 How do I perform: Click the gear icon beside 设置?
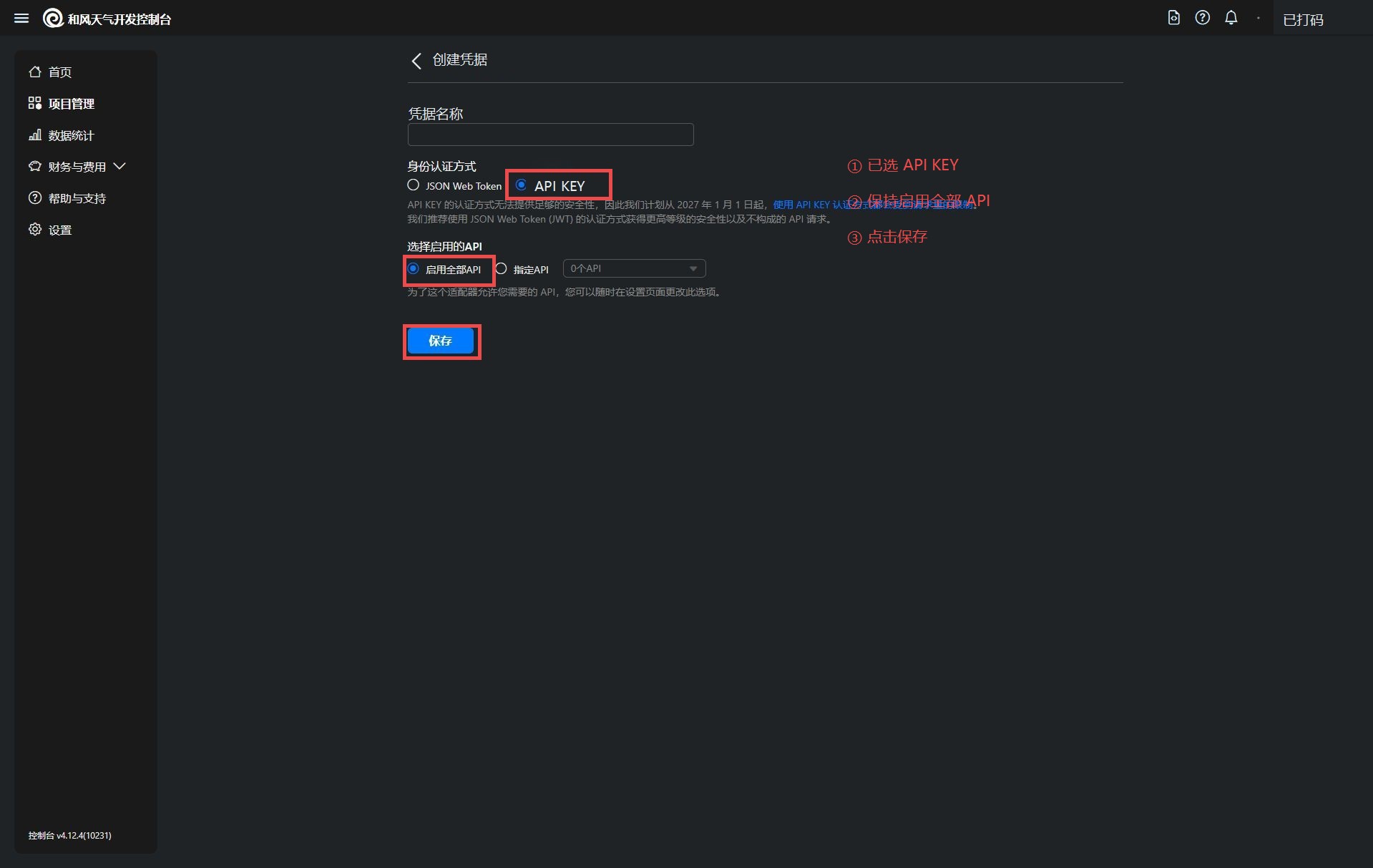pos(34,229)
